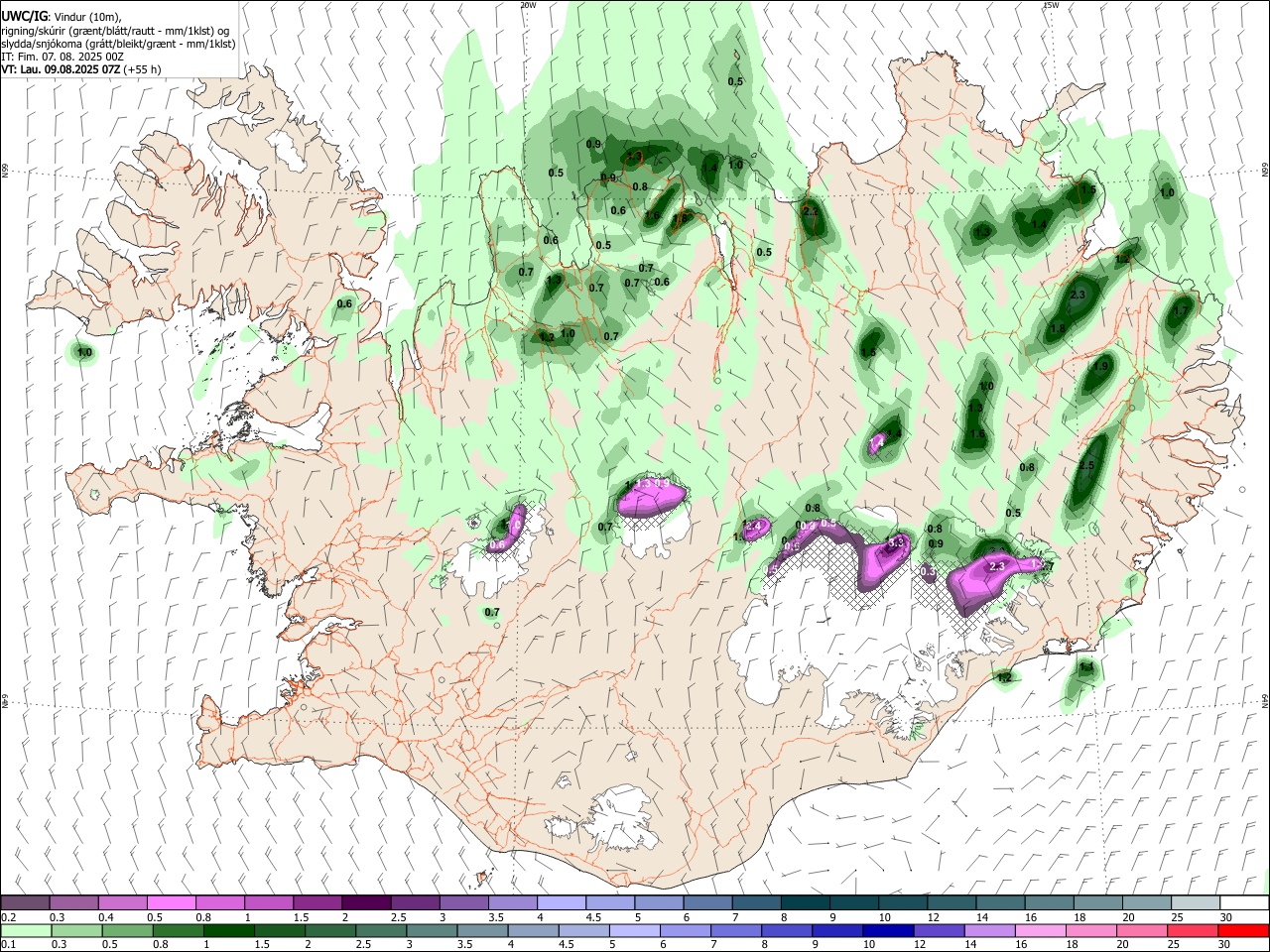The height and width of the screenshot is (952, 1270).
Task: Click the palest green 0.1–0.3 swatch in the rain legend
Action: pyautogui.click(x=25, y=930)
